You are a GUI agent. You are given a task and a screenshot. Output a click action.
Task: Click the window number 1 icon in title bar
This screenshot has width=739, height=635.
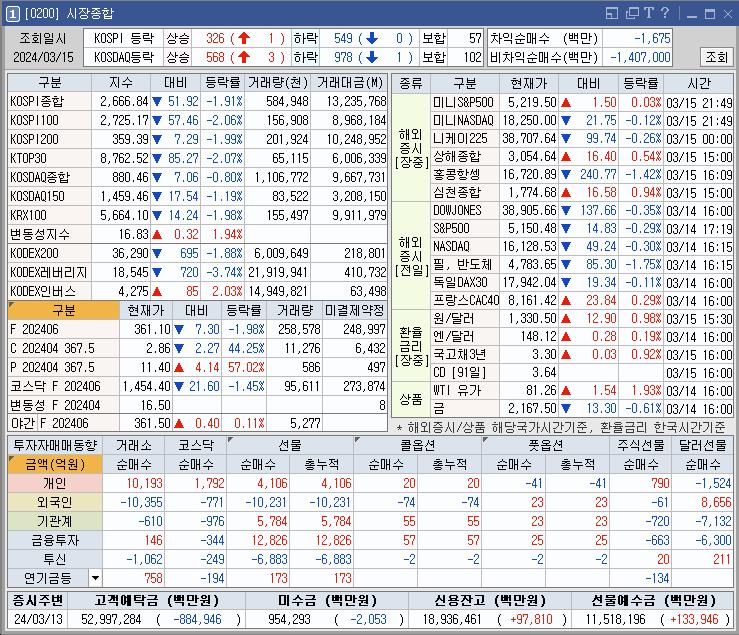tap(12, 14)
